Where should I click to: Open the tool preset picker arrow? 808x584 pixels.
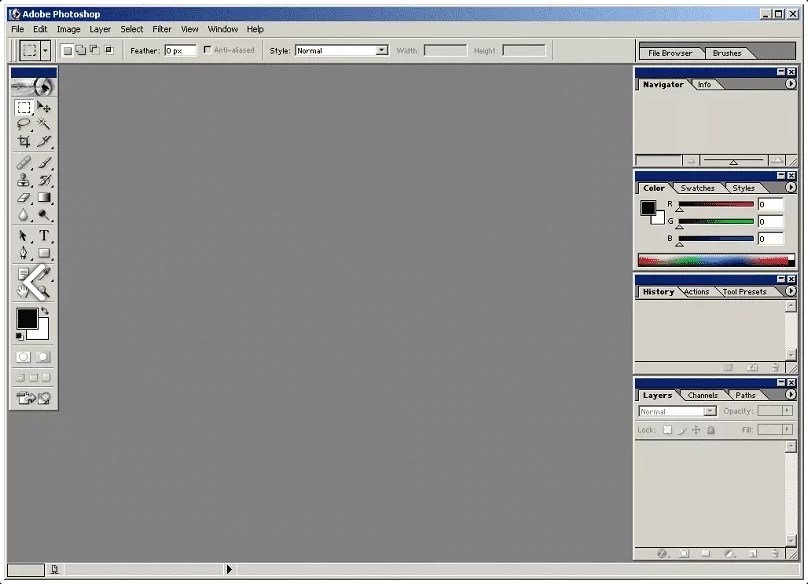pos(45,51)
